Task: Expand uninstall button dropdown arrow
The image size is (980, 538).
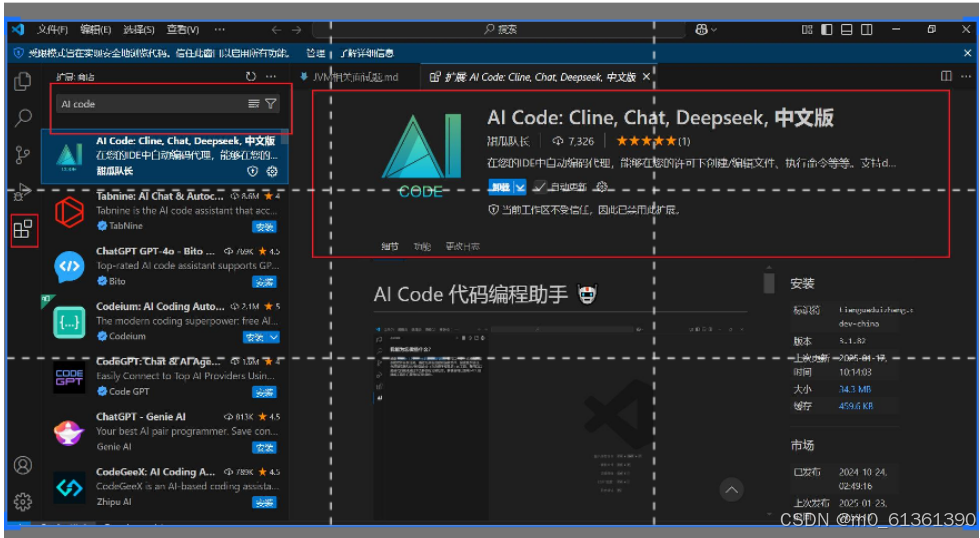Action: tap(520, 186)
